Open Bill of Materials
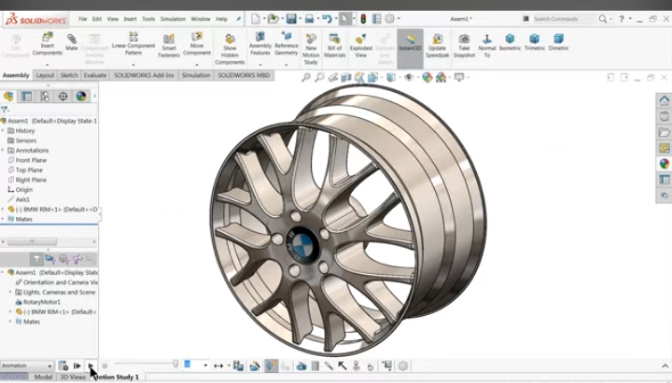The width and height of the screenshot is (672, 383). (x=335, y=46)
